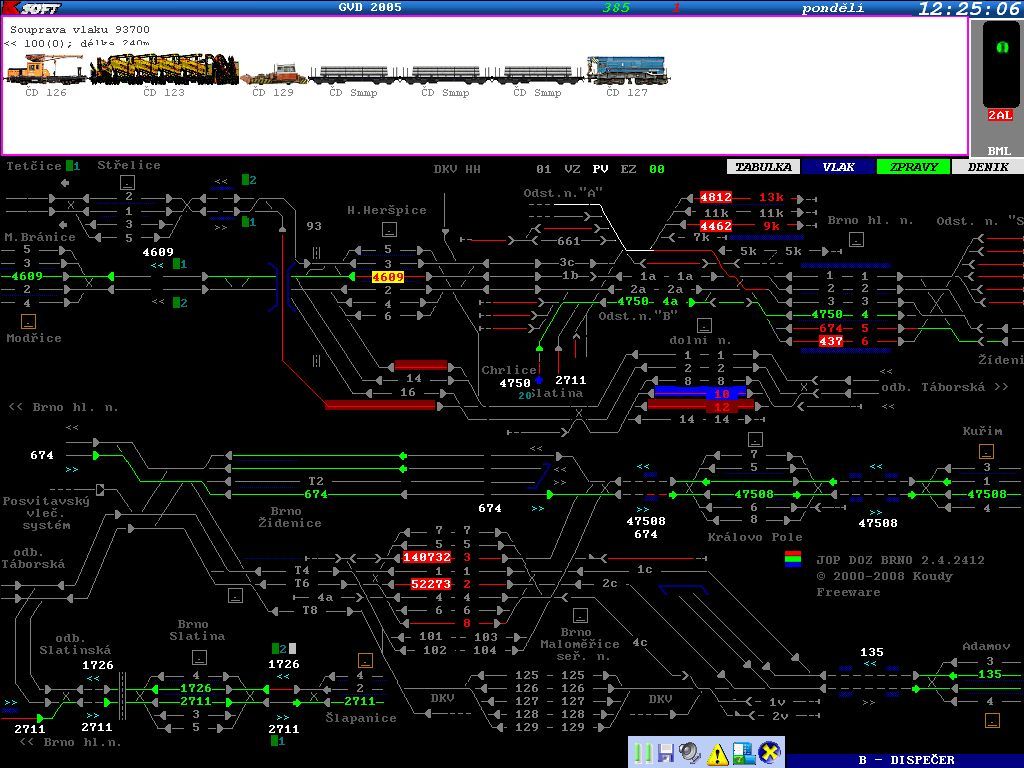Switch to the DENIK tab
This screenshot has width=1024, height=768.
[x=988, y=167]
